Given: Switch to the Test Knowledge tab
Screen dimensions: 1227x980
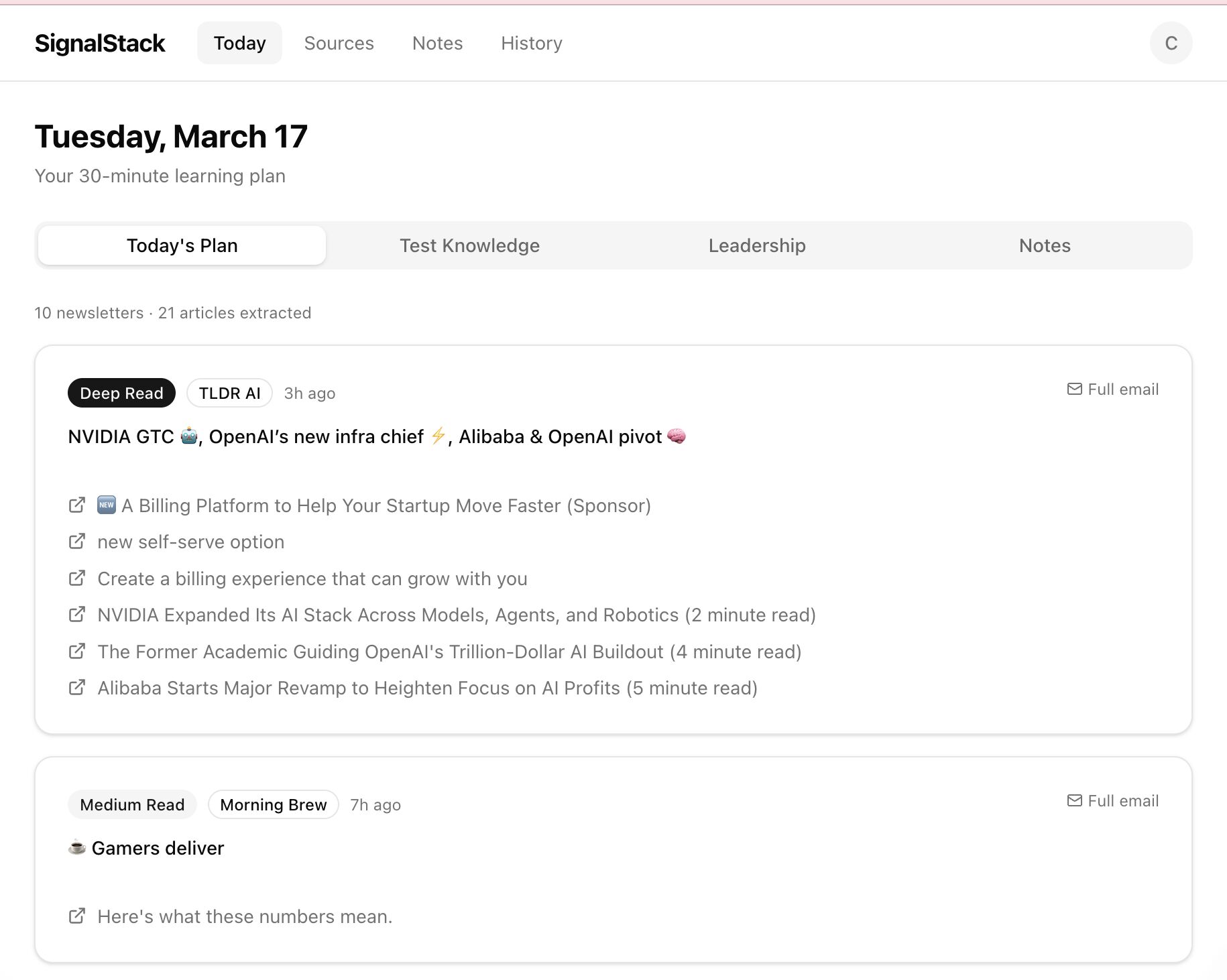Looking at the screenshot, I should [469, 245].
